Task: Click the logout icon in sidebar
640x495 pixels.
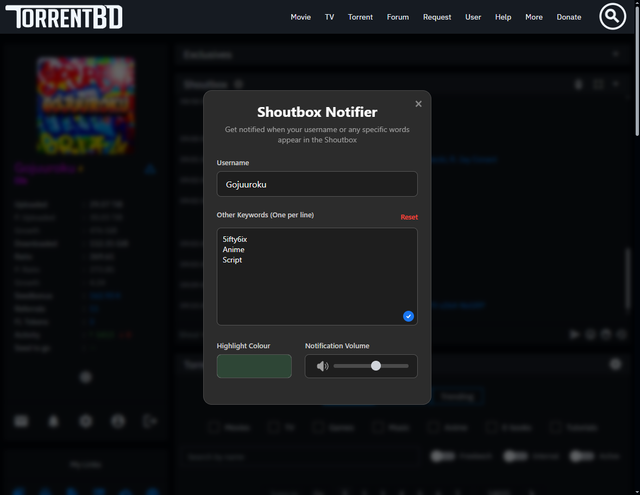Action: [150, 421]
